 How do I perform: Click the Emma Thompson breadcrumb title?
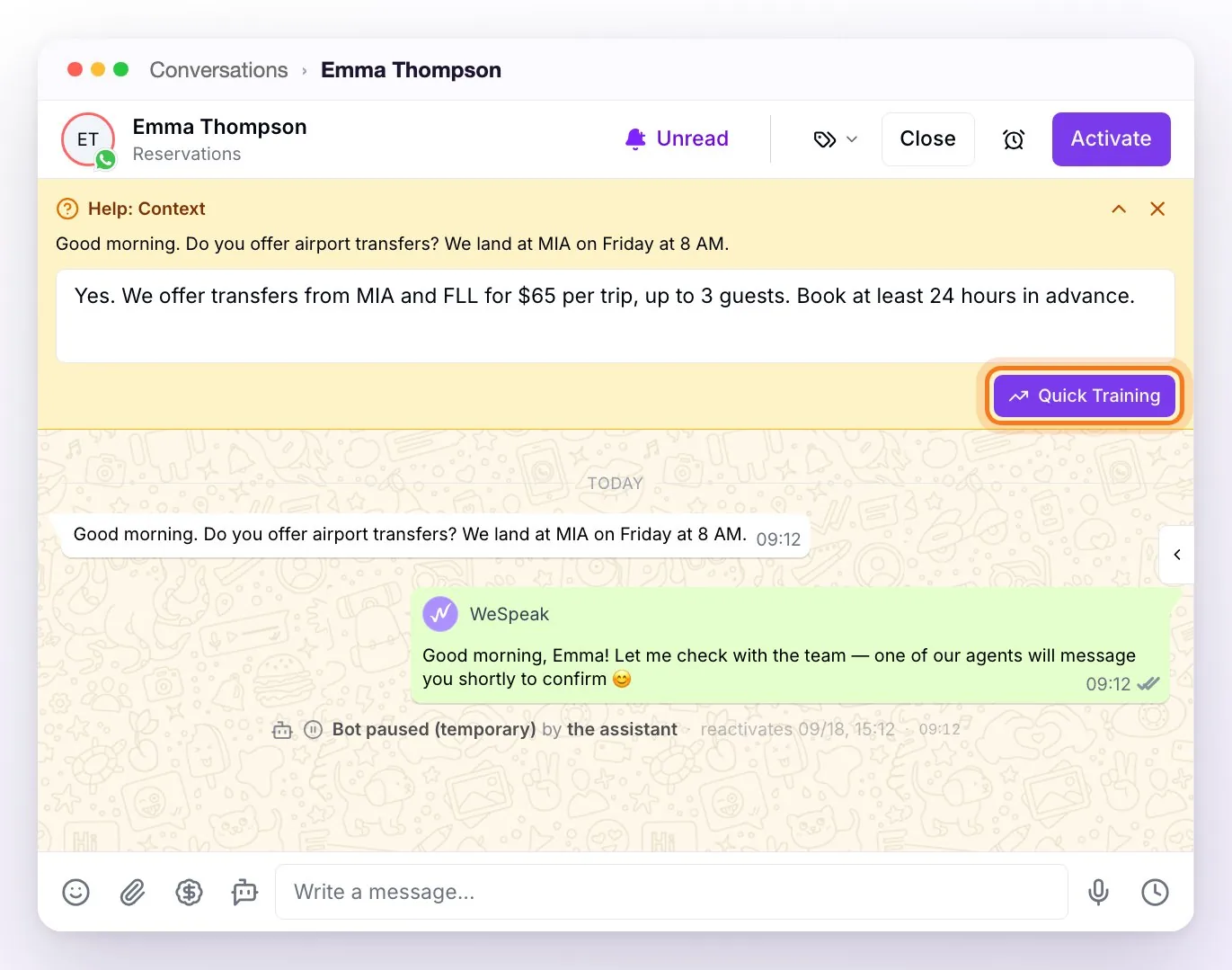tap(412, 70)
